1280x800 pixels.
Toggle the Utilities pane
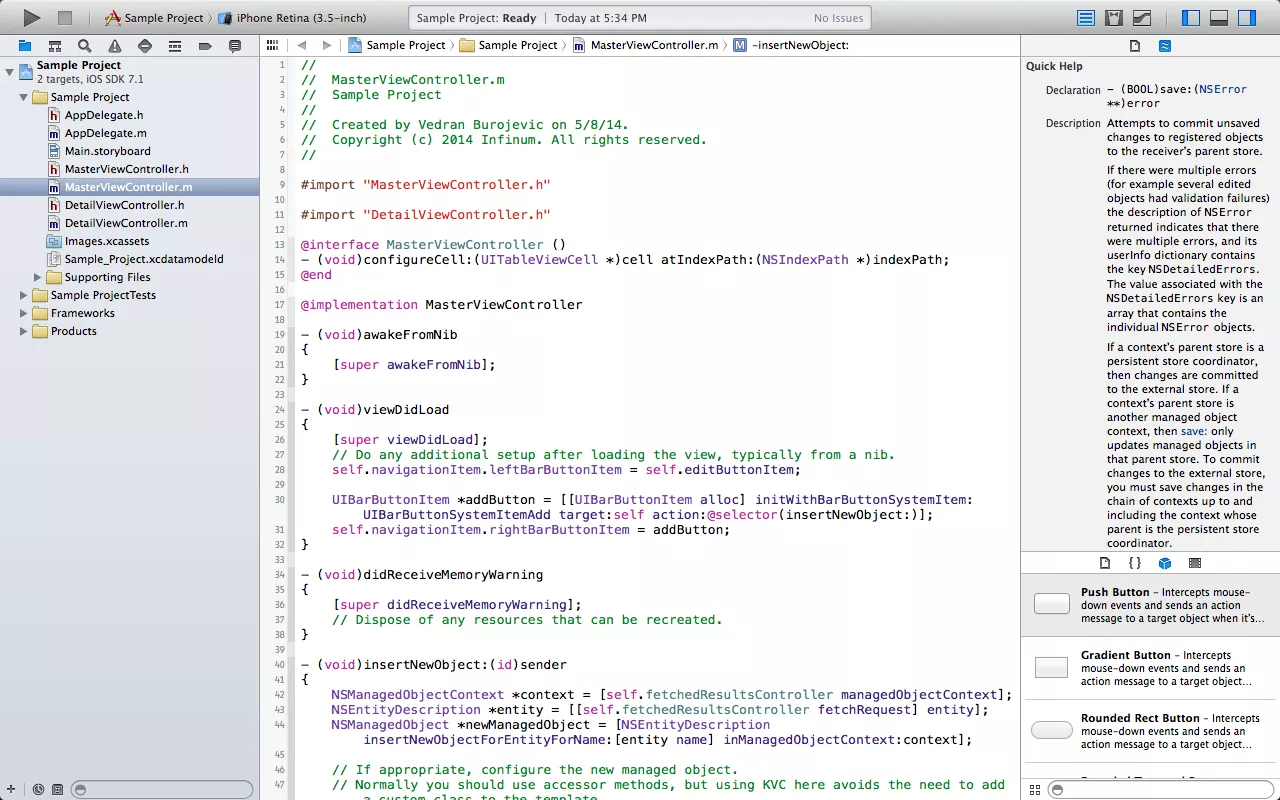pyautogui.click(x=1247, y=18)
